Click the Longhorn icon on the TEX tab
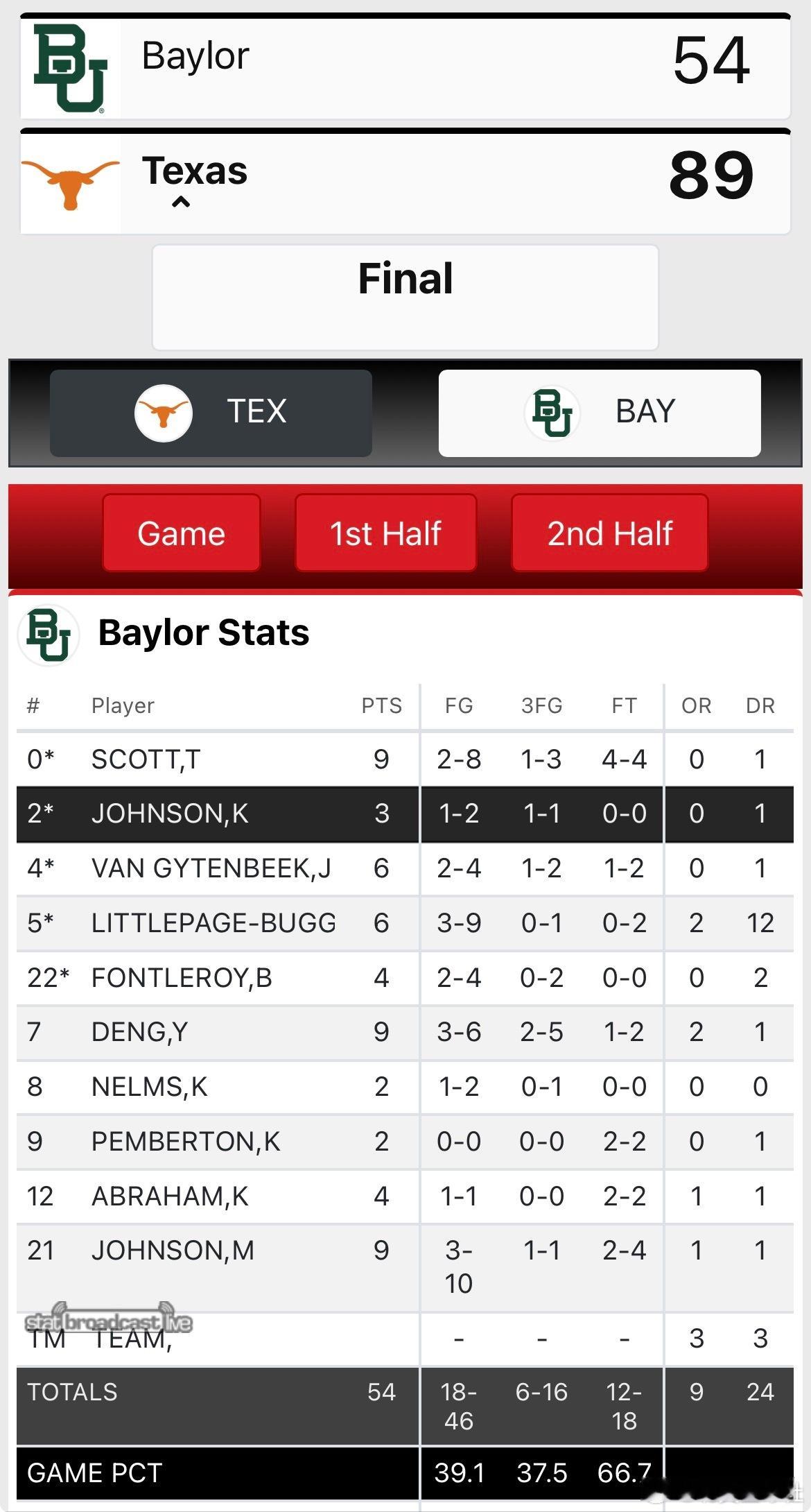 (163, 413)
